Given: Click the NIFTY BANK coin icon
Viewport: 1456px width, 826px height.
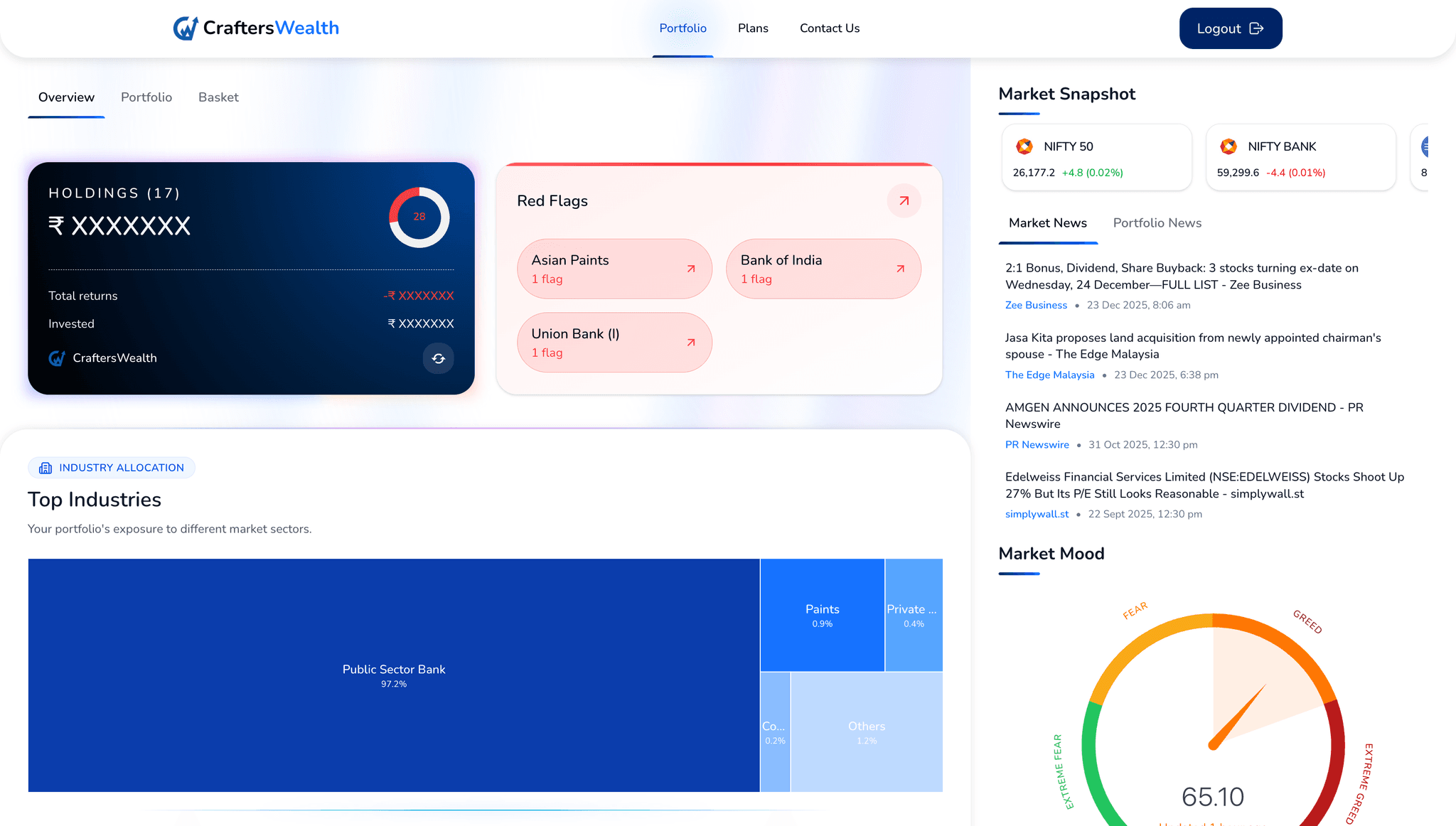Looking at the screenshot, I should [1228, 146].
